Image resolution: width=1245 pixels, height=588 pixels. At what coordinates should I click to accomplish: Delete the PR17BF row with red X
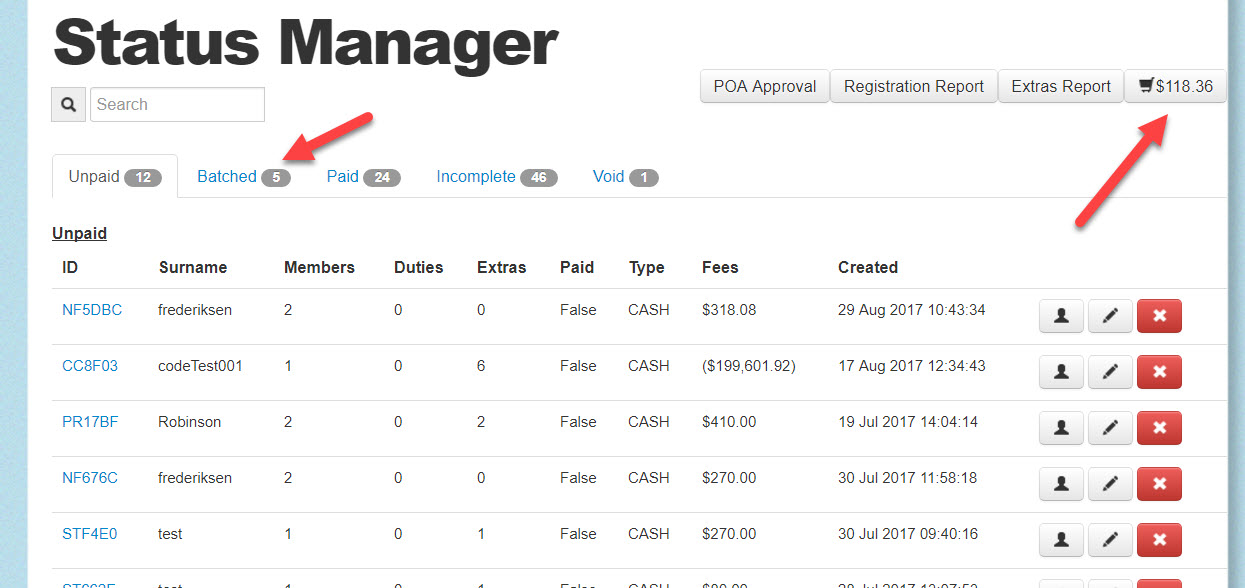(1159, 428)
